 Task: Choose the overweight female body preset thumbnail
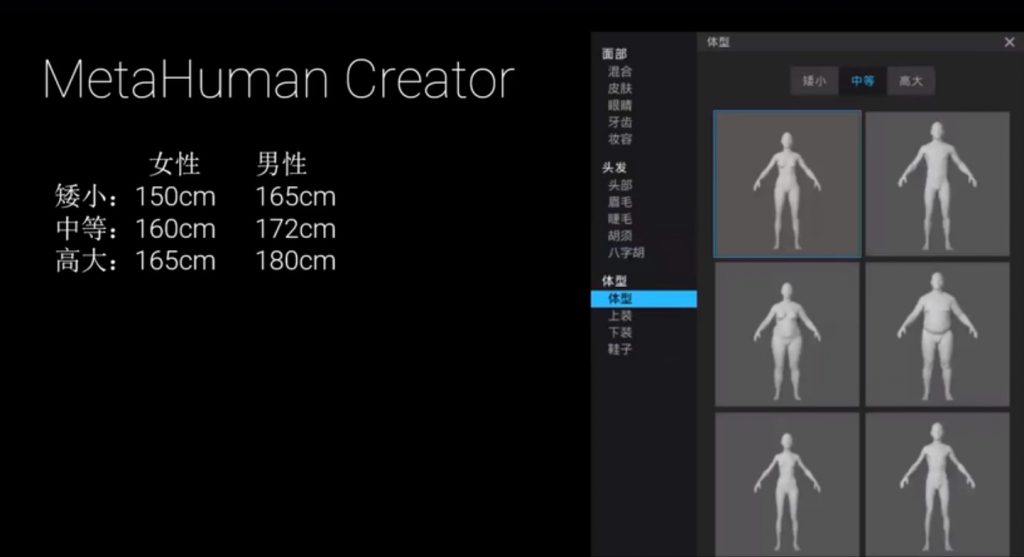click(x=787, y=334)
